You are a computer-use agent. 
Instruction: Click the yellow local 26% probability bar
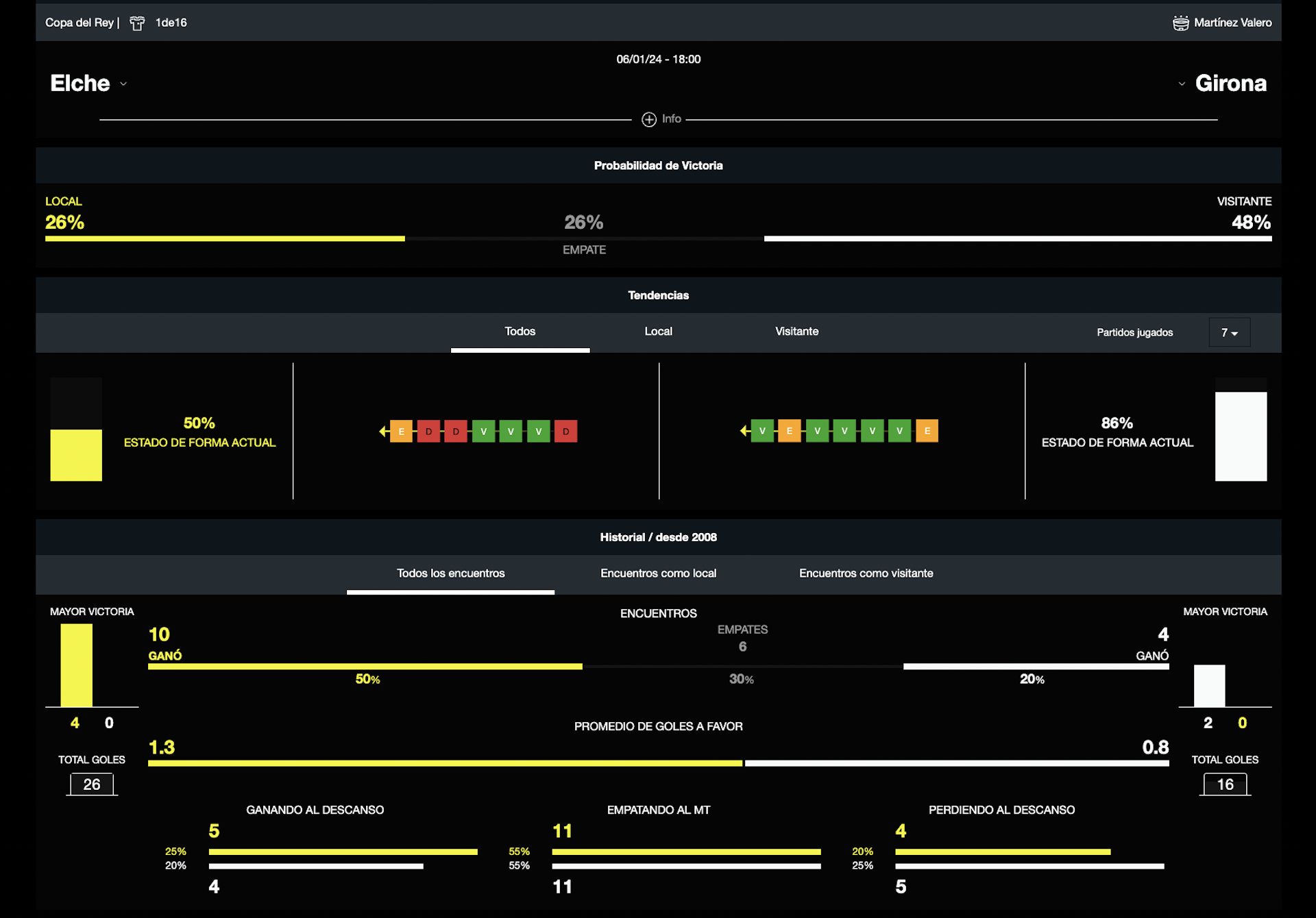click(x=225, y=239)
